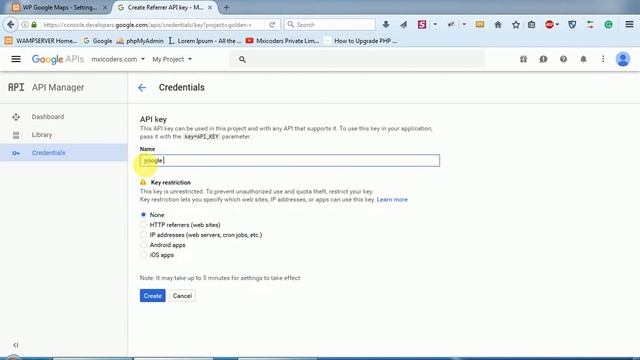The height and width of the screenshot is (360, 640).
Task: Click the shield extension icon
Action: click(572, 24)
